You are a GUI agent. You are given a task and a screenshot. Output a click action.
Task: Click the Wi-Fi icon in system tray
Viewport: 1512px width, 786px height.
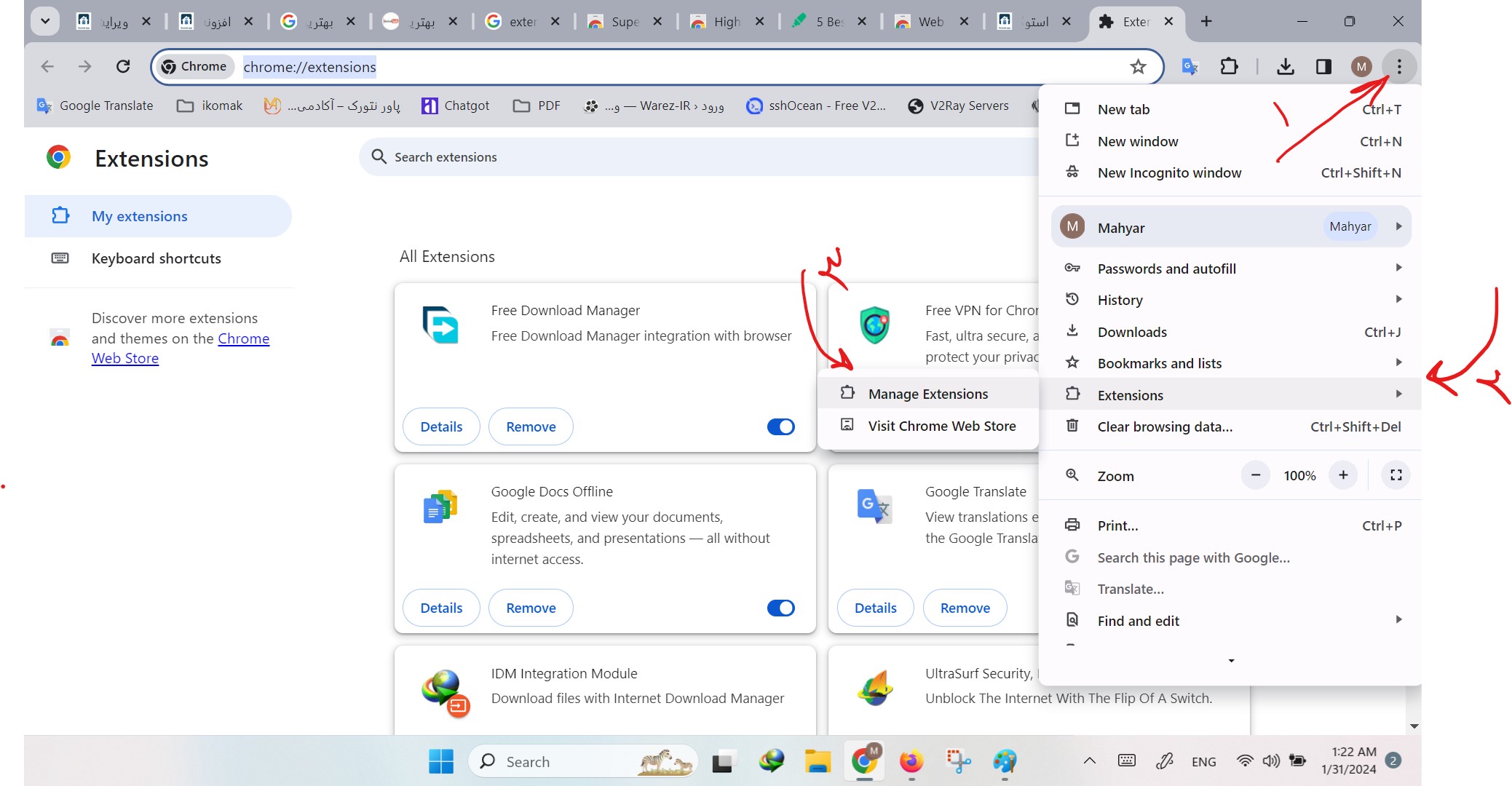pos(1245,761)
